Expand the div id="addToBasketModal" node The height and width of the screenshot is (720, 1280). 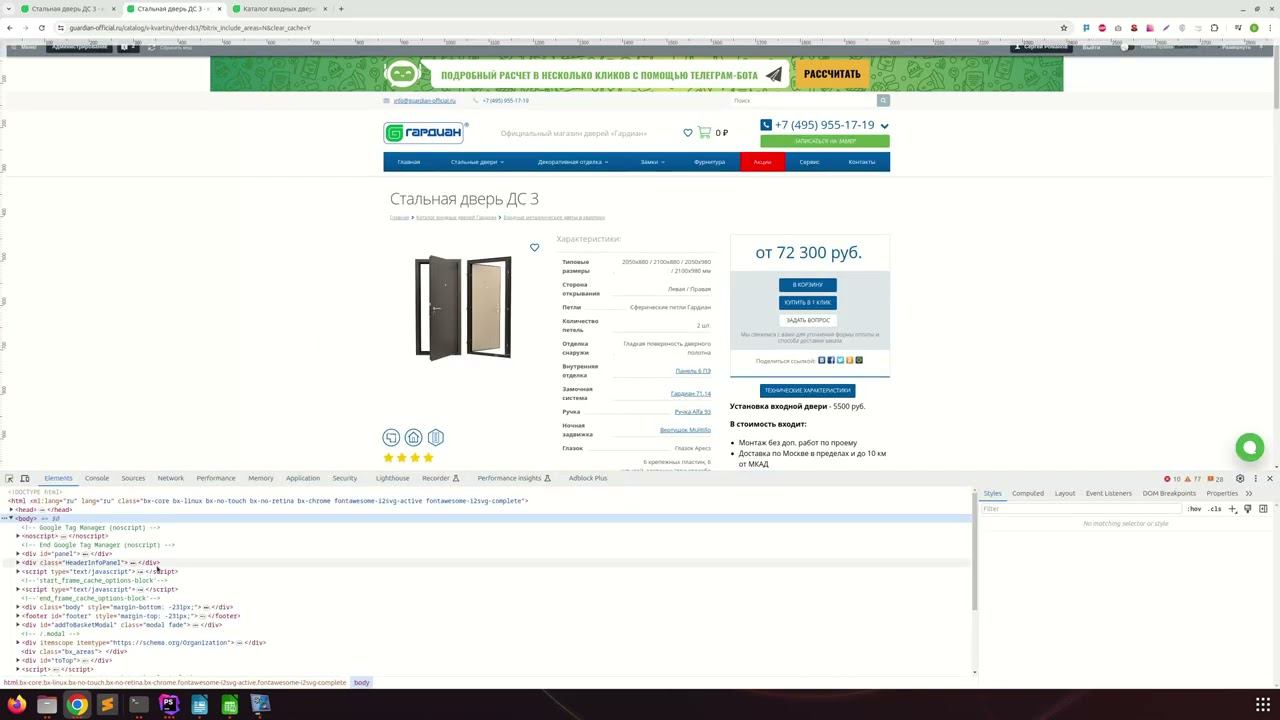(x=18, y=625)
